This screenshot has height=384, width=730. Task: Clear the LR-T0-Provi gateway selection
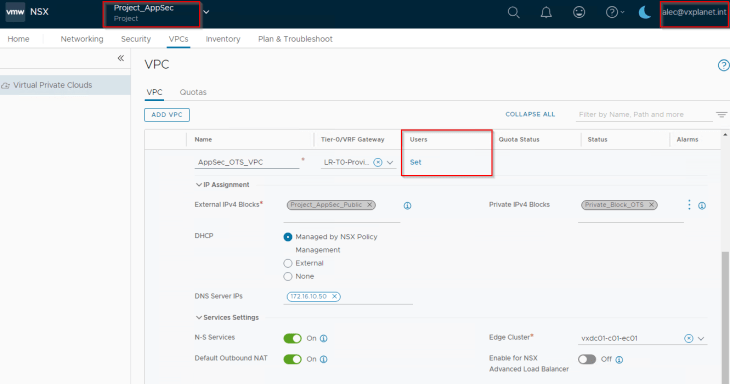378,162
